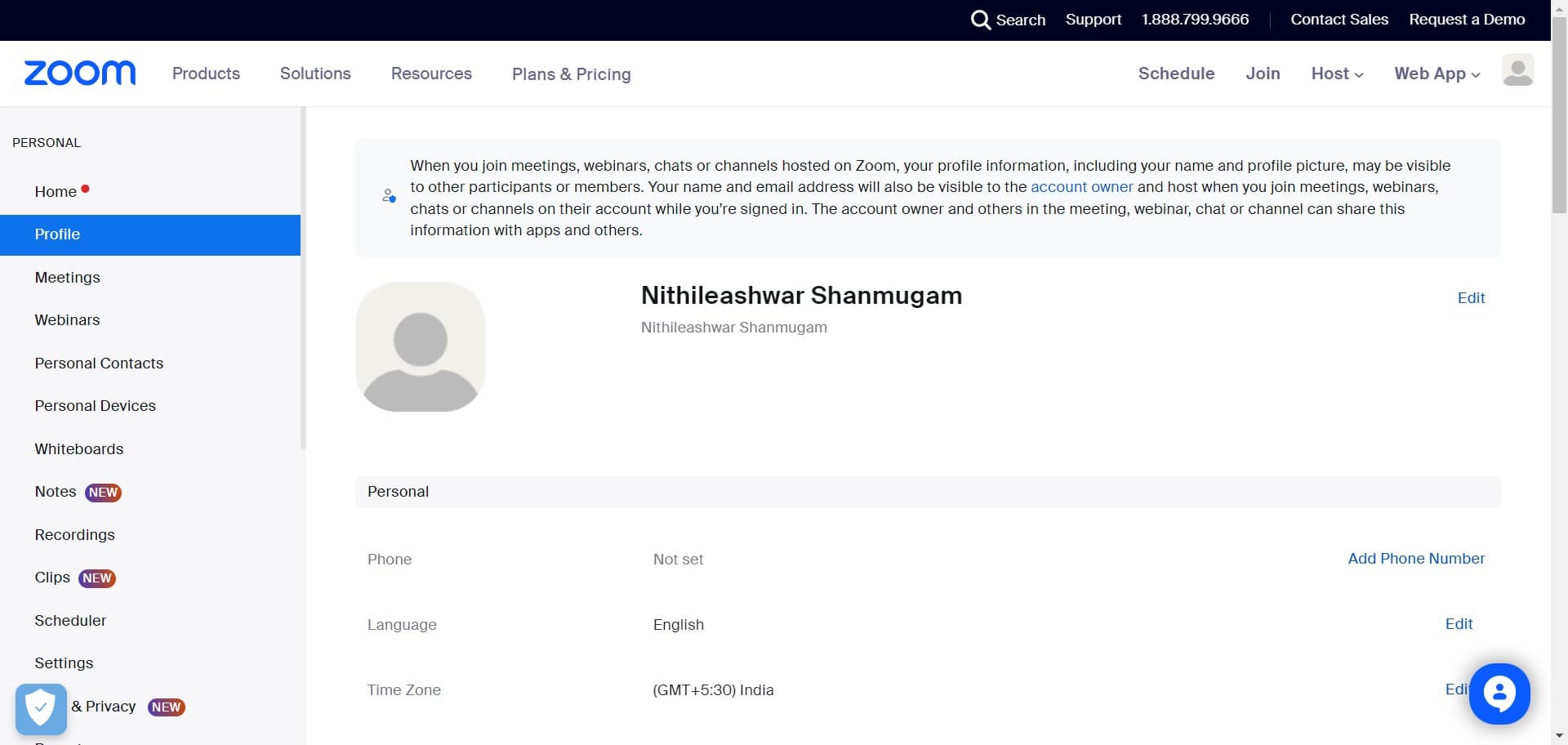Expand the Host dropdown
The width and height of the screenshot is (1568, 745).
click(x=1337, y=74)
